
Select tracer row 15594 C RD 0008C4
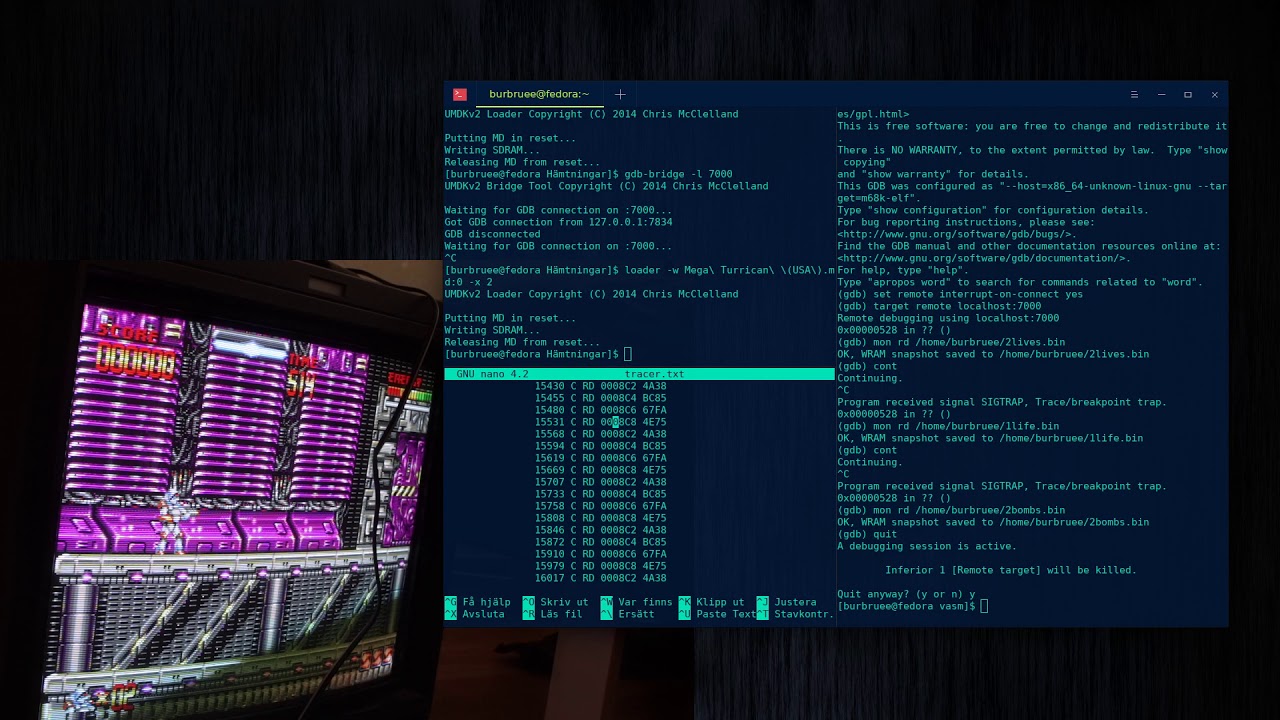[600, 446]
